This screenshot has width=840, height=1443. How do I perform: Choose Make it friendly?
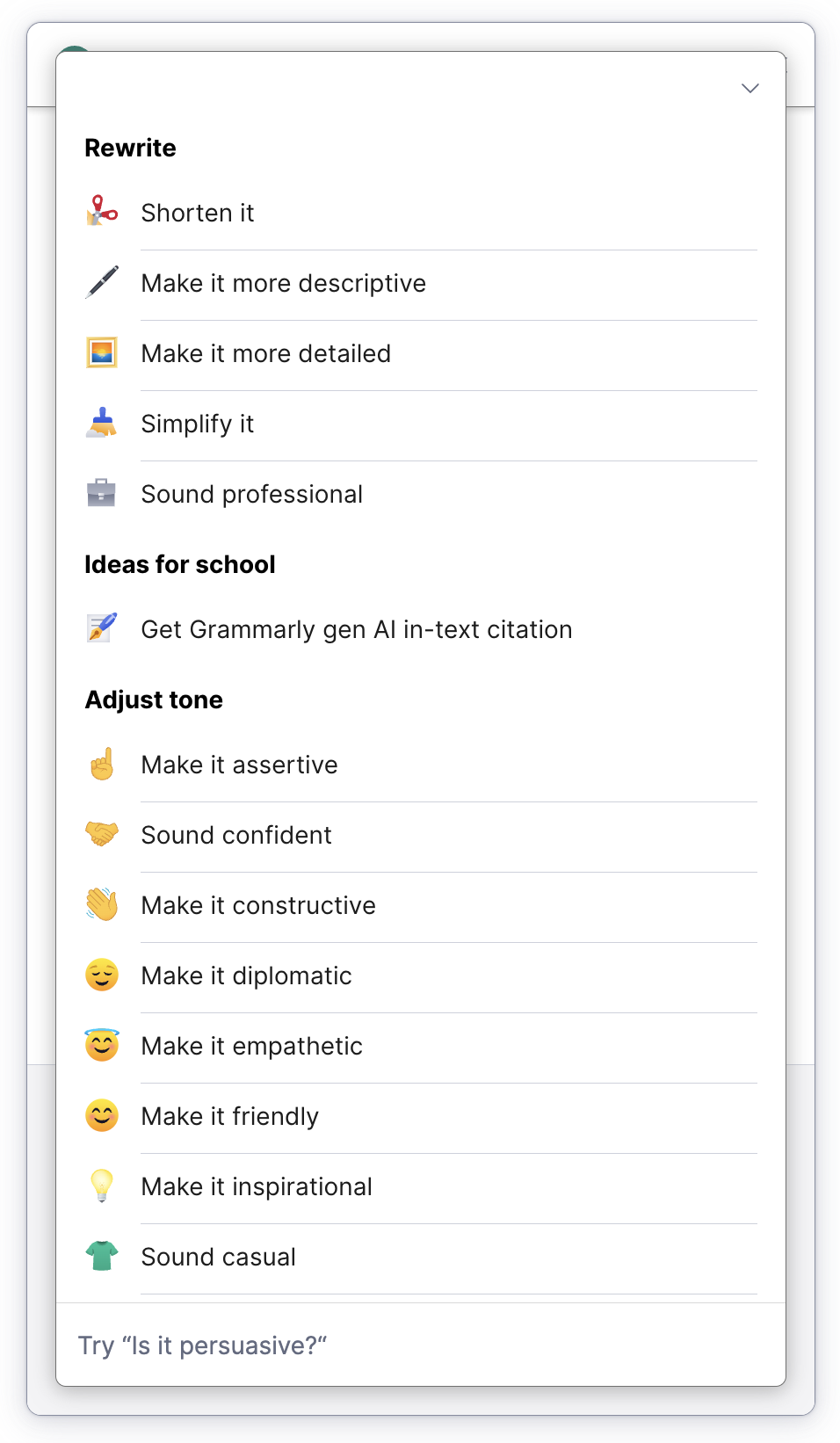(229, 1116)
